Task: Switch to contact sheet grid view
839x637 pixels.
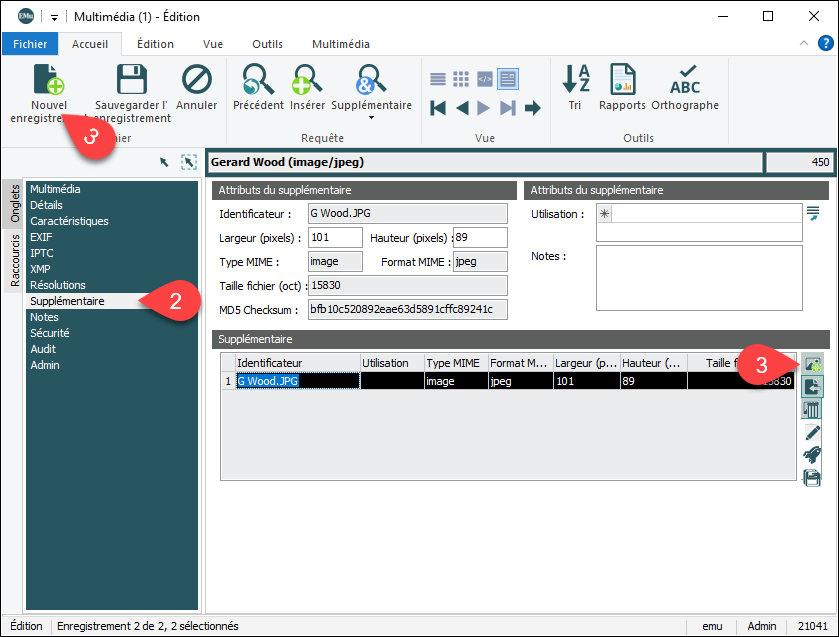Action: tap(461, 79)
